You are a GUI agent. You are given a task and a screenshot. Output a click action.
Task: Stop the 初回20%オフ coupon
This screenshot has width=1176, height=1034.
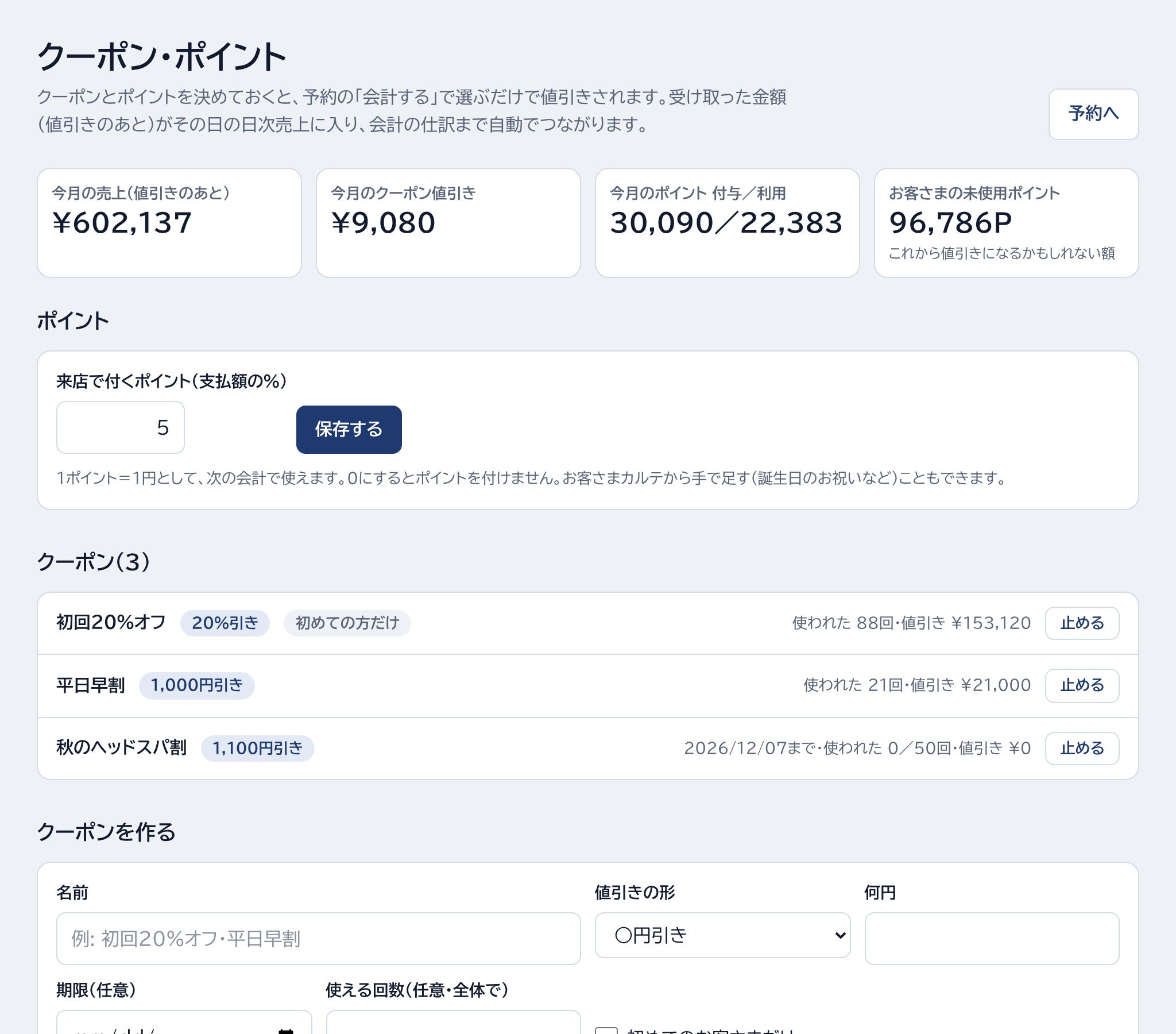pos(1082,623)
